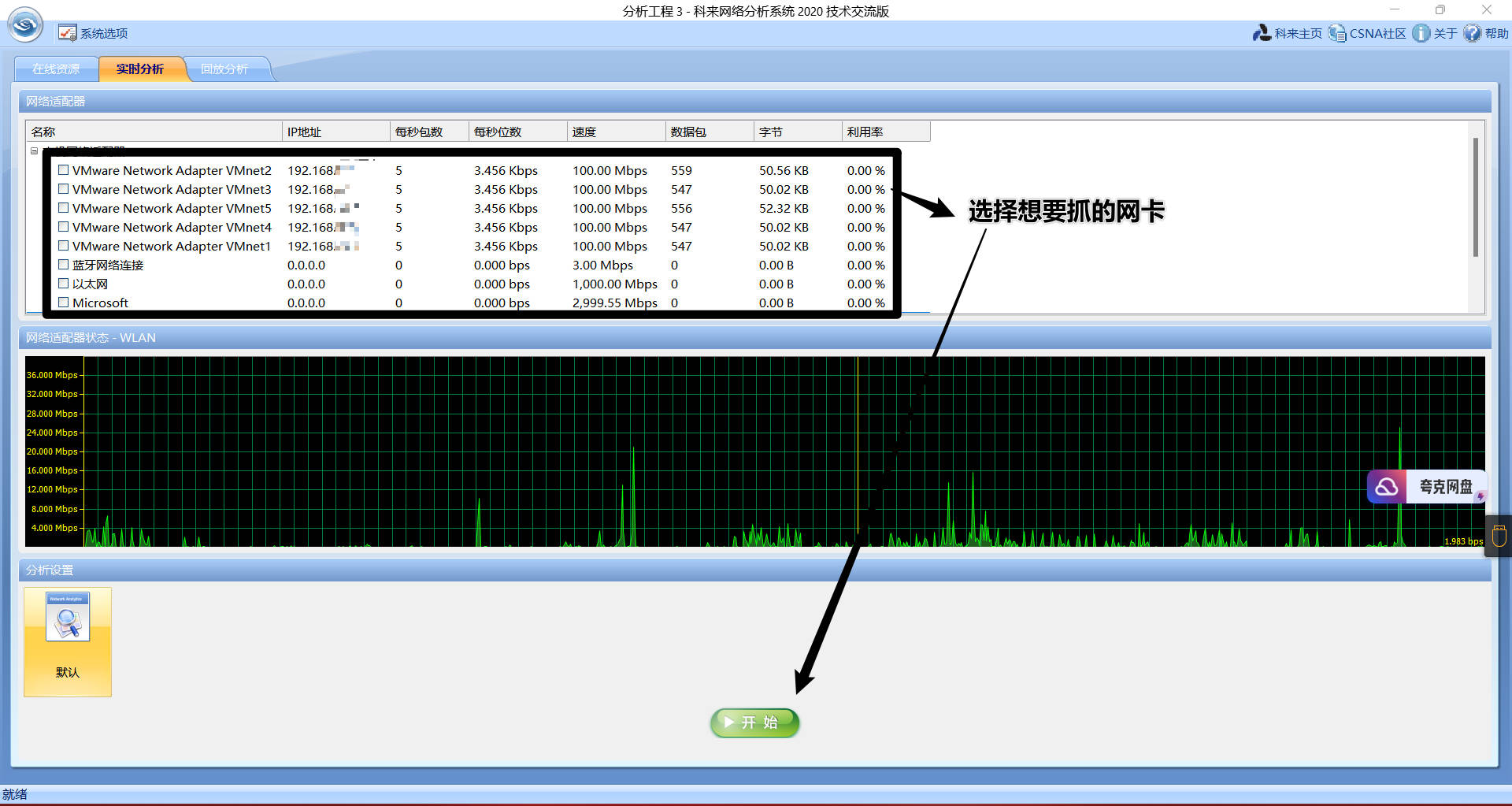
Task: Switch to the 在线资源 tab
Action: [x=56, y=69]
